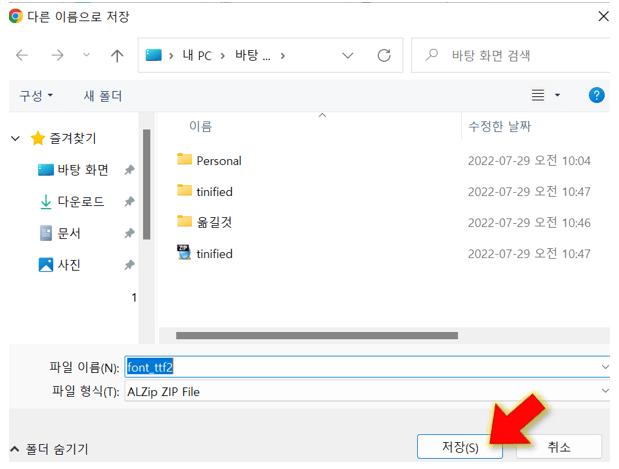
Task: Expand the 파일 이름 dropdown arrow
Action: pyautogui.click(x=605, y=367)
